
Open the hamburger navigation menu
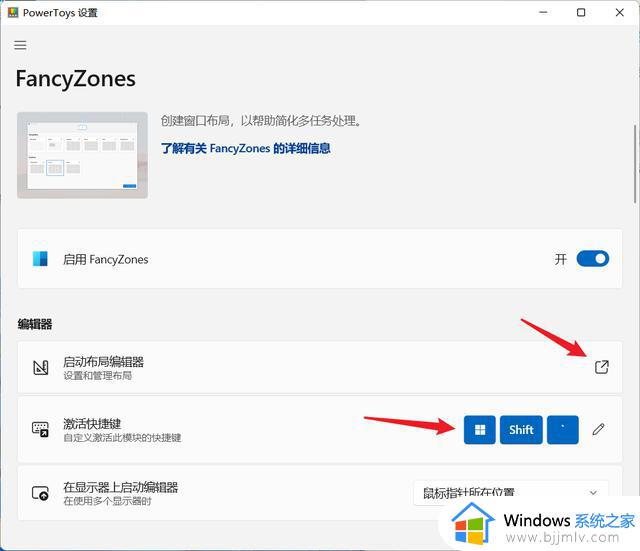20,45
